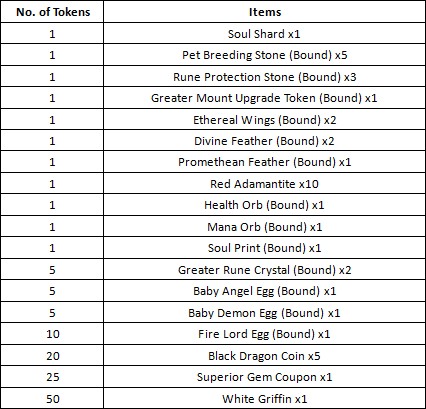
Task: Select the Greater Mount Upgrade Token (Bound) x1 cell
Action: click(x=265, y=98)
